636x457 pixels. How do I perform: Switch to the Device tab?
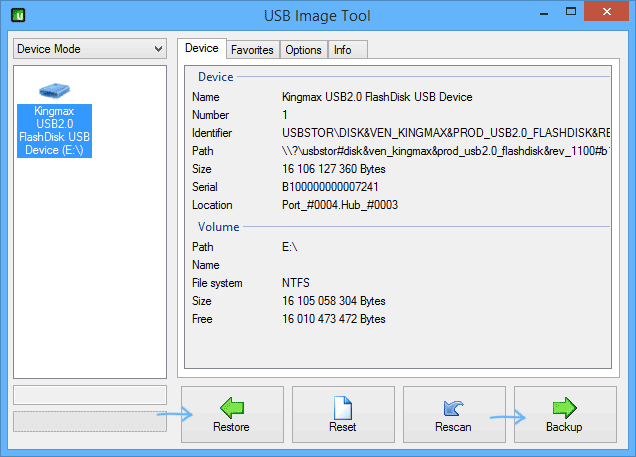pyautogui.click(x=201, y=49)
